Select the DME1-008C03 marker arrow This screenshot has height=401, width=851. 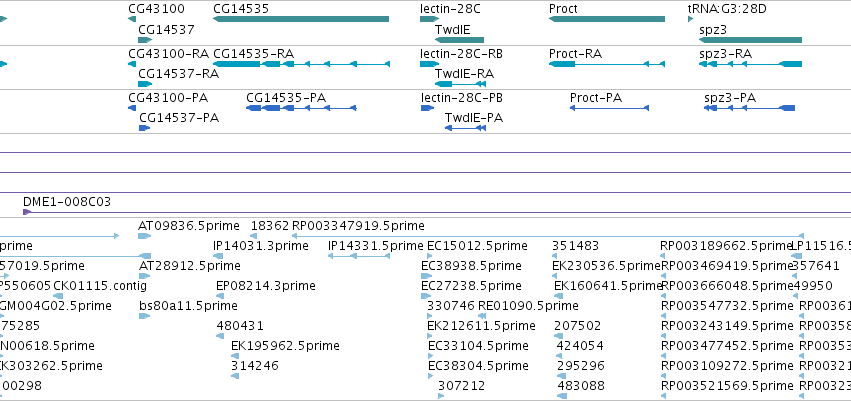tap(27, 212)
